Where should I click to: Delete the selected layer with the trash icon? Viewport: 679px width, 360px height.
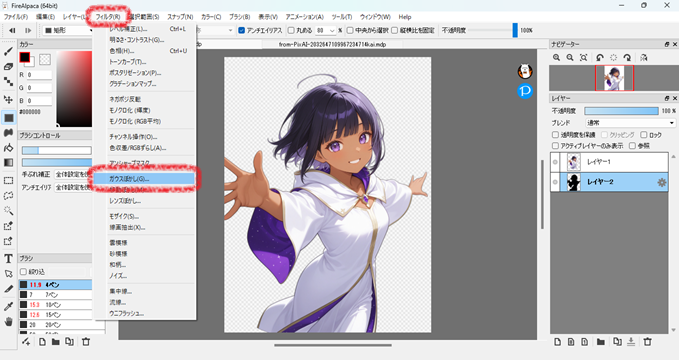click(647, 342)
